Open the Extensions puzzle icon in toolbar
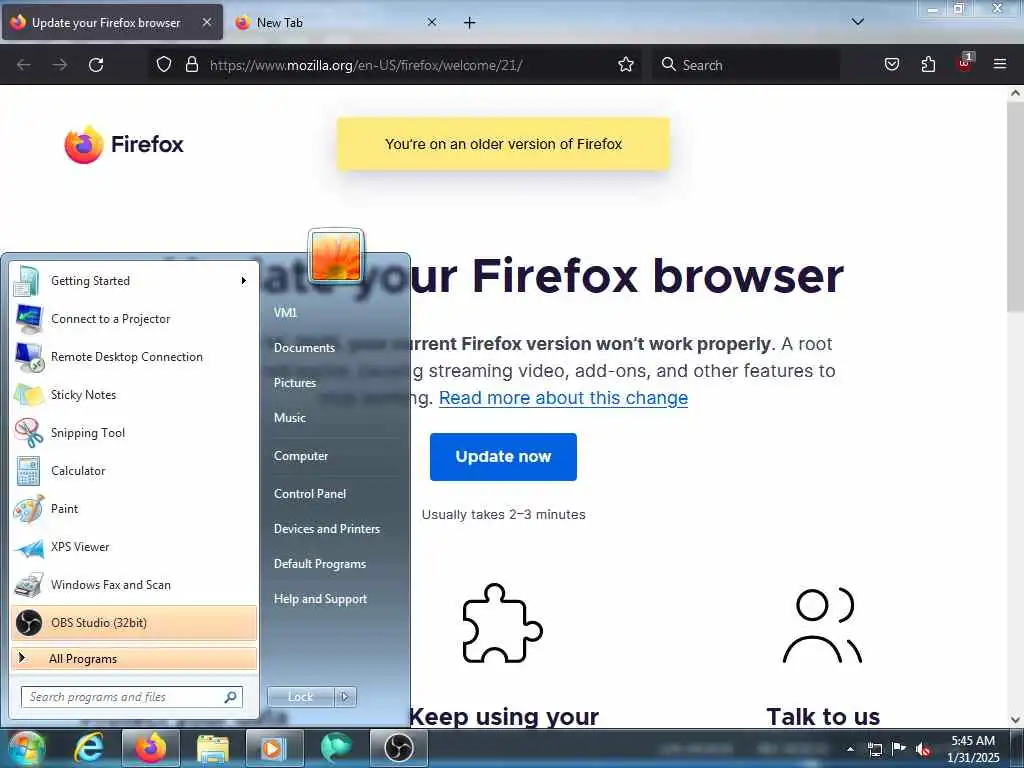This screenshot has height=768, width=1024. click(928, 65)
